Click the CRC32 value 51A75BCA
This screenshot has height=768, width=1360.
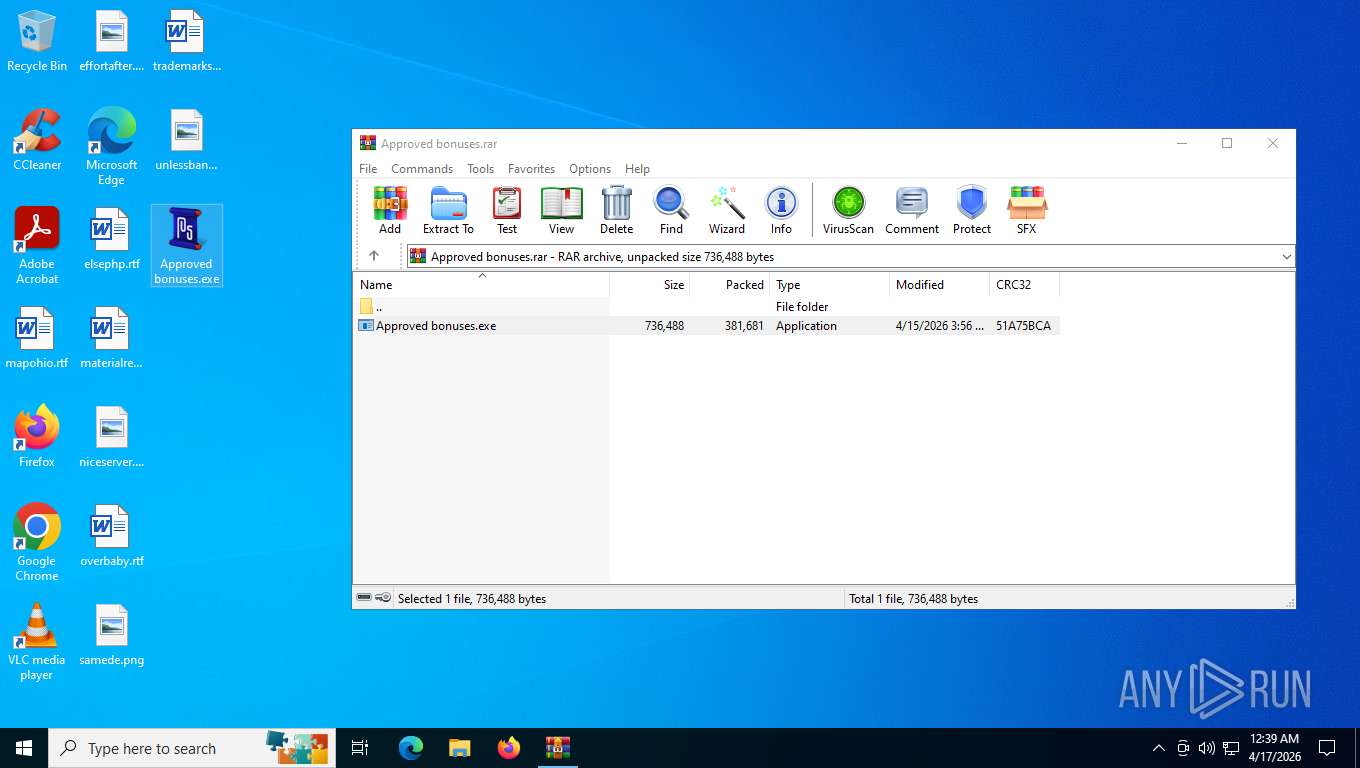click(1023, 326)
